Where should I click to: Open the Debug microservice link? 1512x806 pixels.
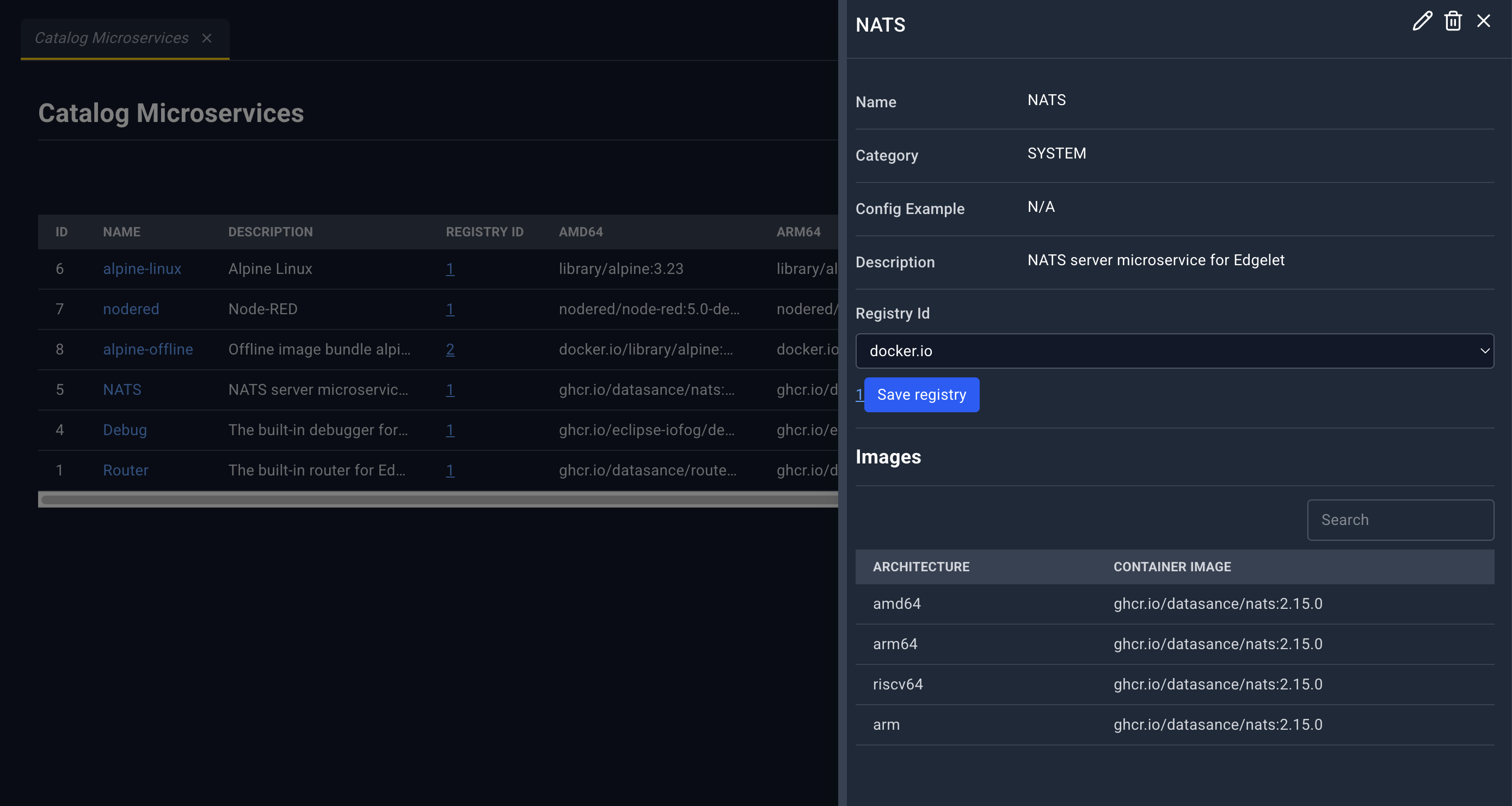coord(125,430)
